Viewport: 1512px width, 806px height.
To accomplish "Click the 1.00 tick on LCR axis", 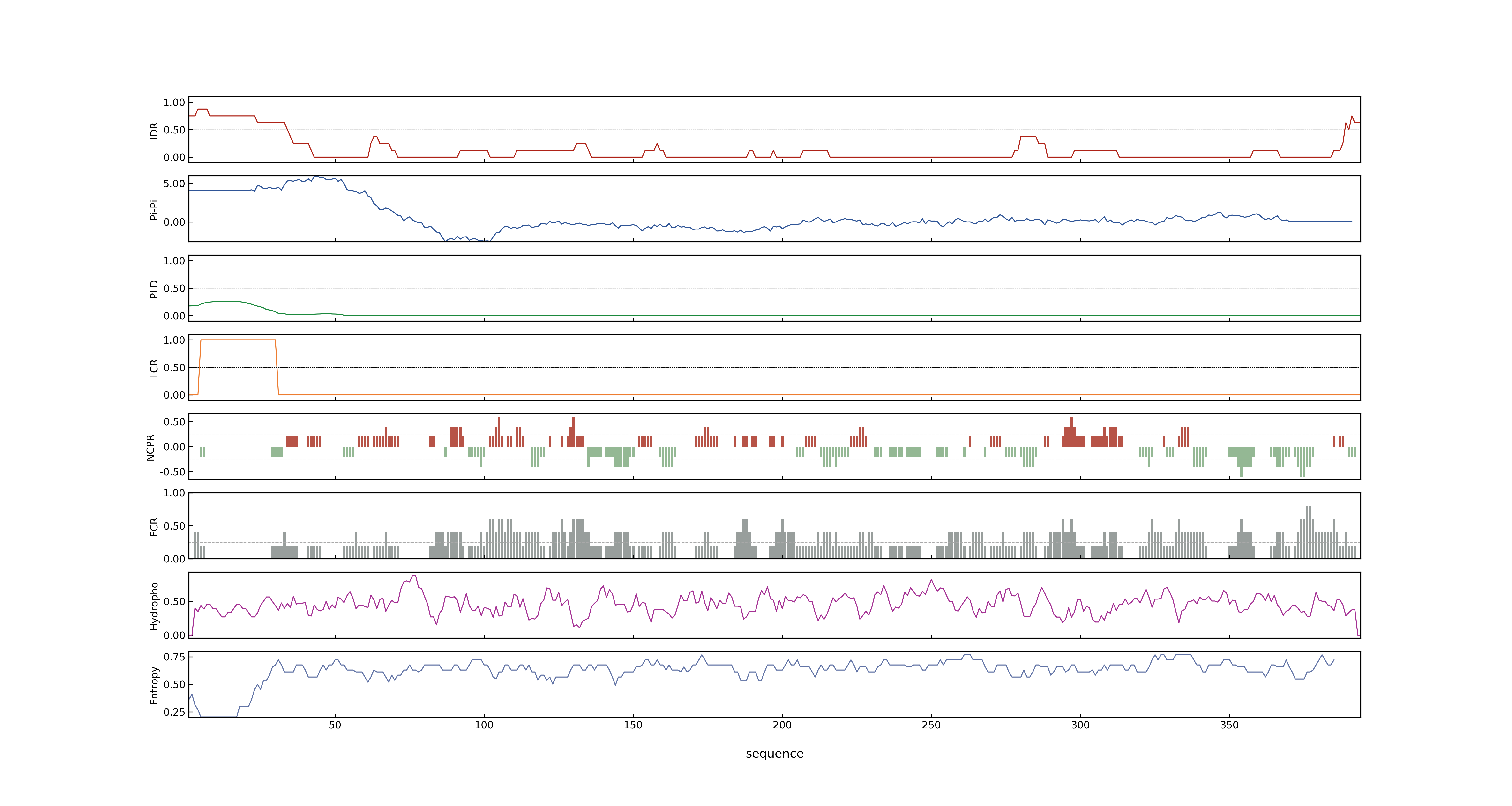I will click(174, 340).
